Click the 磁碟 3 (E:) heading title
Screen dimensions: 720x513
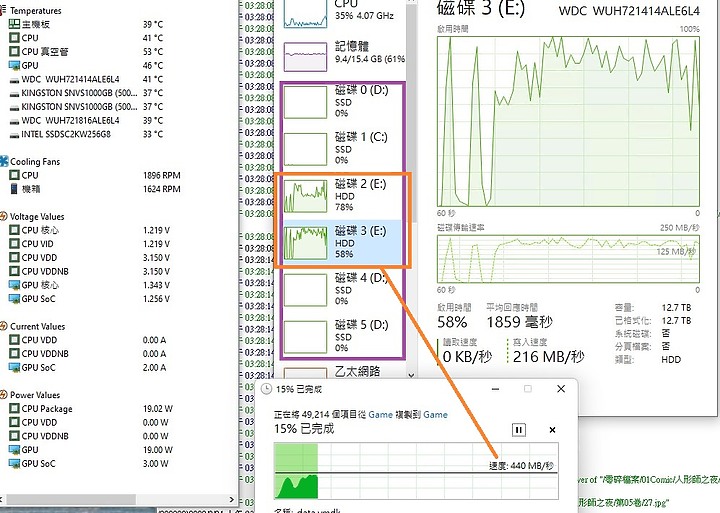(x=480, y=8)
